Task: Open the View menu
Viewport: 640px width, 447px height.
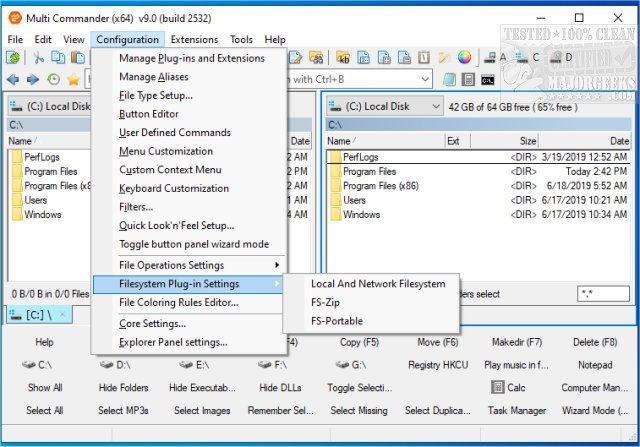Action: 74,40
